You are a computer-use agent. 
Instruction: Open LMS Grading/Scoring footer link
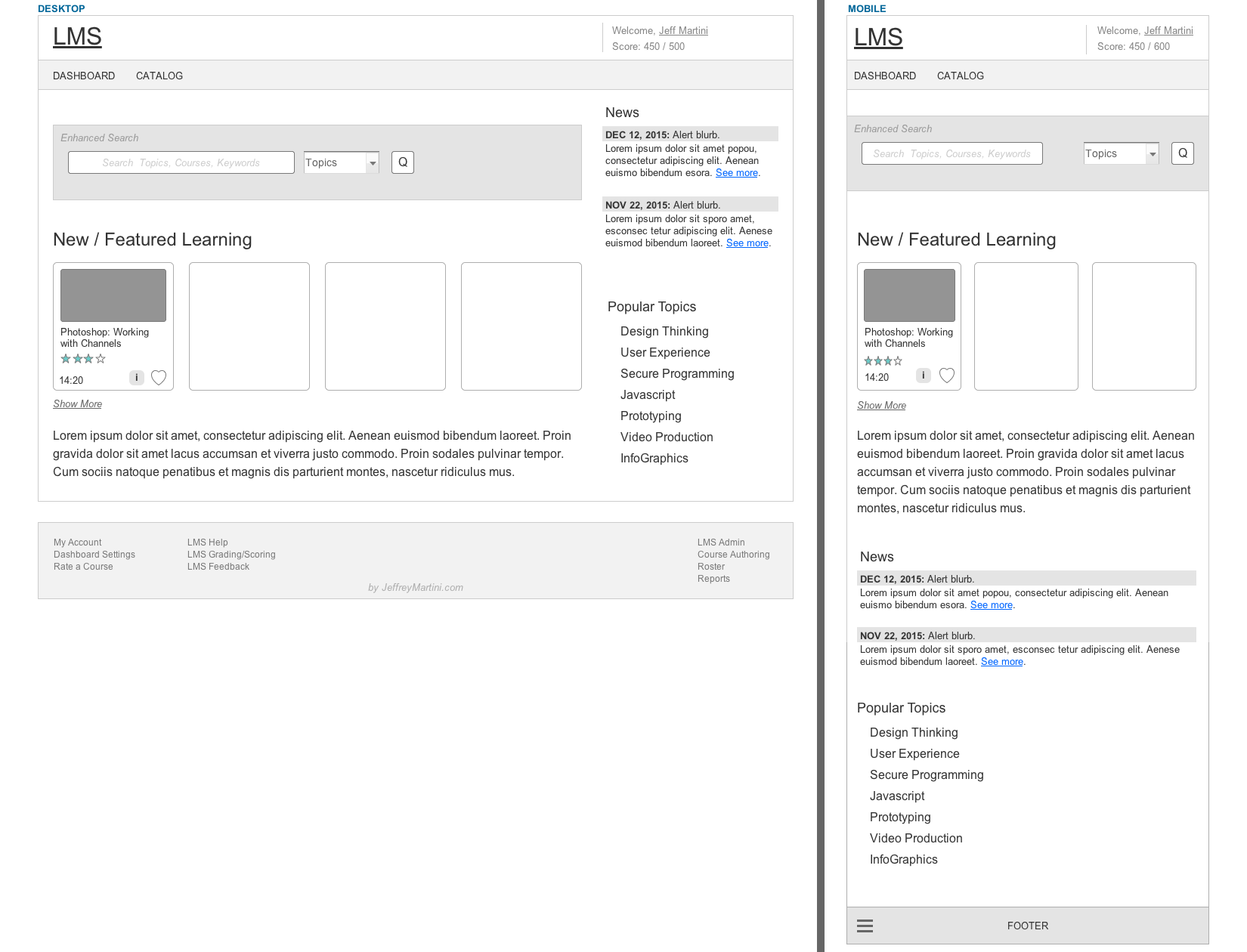(x=231, y=555)
